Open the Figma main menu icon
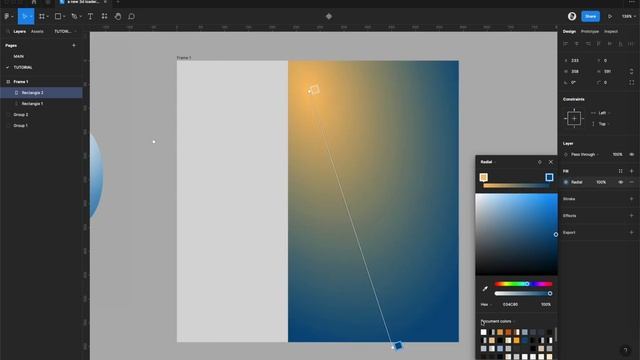 click(7, 16)
